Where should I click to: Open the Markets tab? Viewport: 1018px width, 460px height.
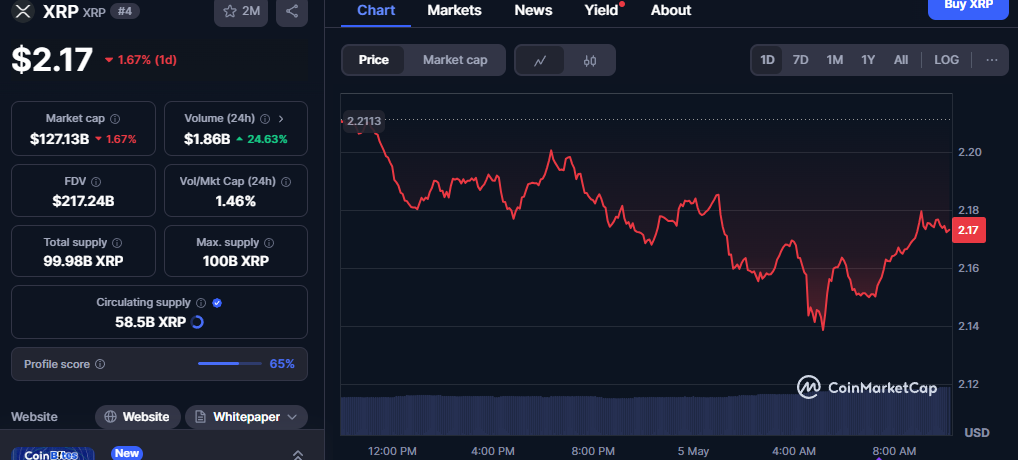pos(454,10)
